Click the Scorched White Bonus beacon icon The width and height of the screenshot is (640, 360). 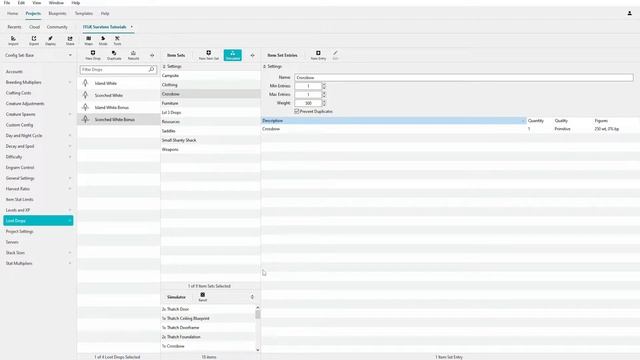pyautogui.click(x=85, y=119)
